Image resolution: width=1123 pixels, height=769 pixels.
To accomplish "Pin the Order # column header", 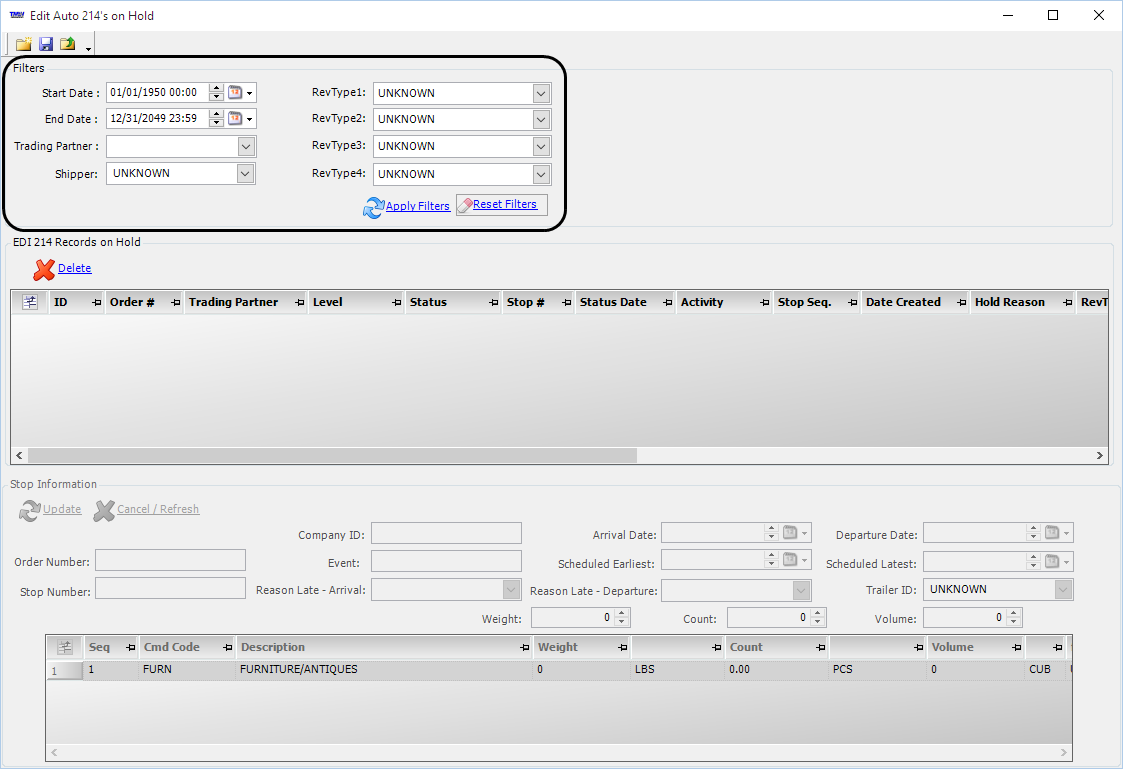I will pos(175,302).
